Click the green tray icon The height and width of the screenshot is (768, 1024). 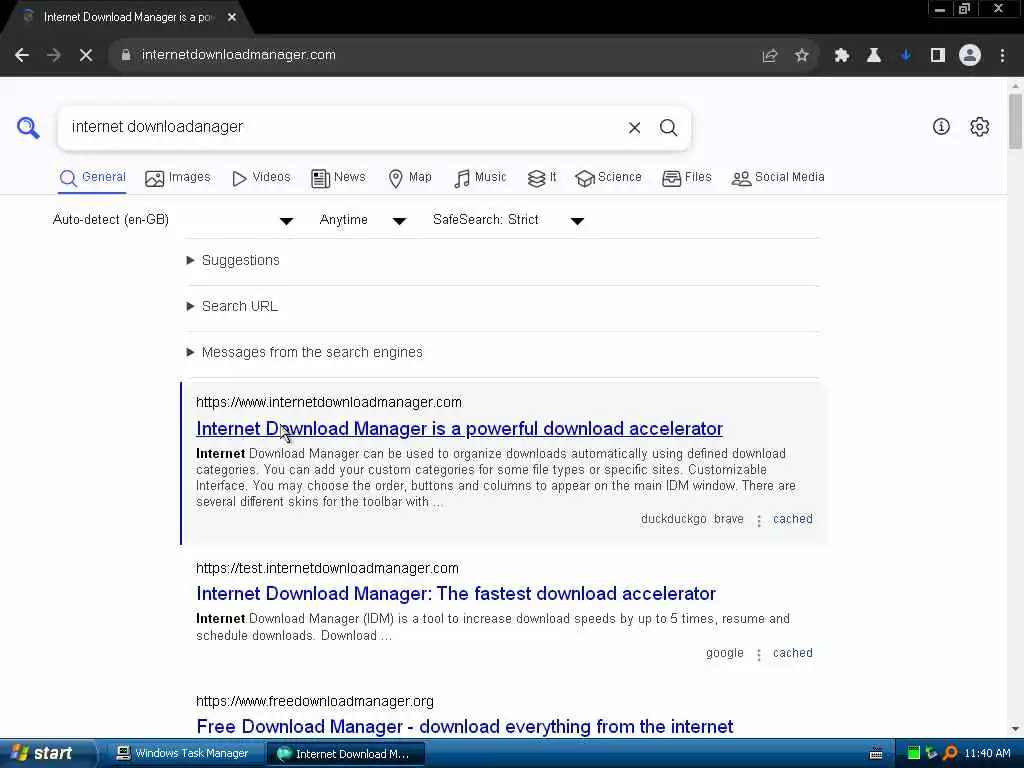click(x=914, y=754)
